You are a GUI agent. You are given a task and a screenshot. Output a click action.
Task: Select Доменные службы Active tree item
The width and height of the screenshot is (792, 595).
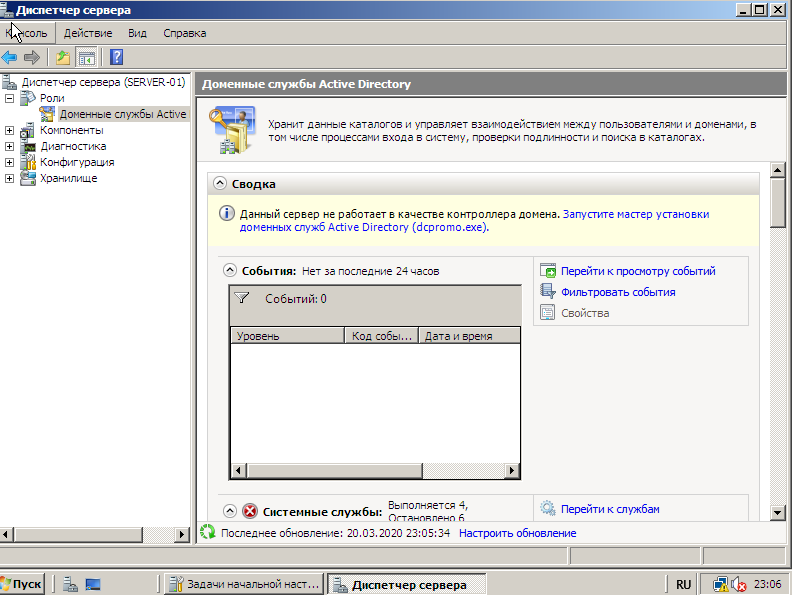(x=123, y=114)
